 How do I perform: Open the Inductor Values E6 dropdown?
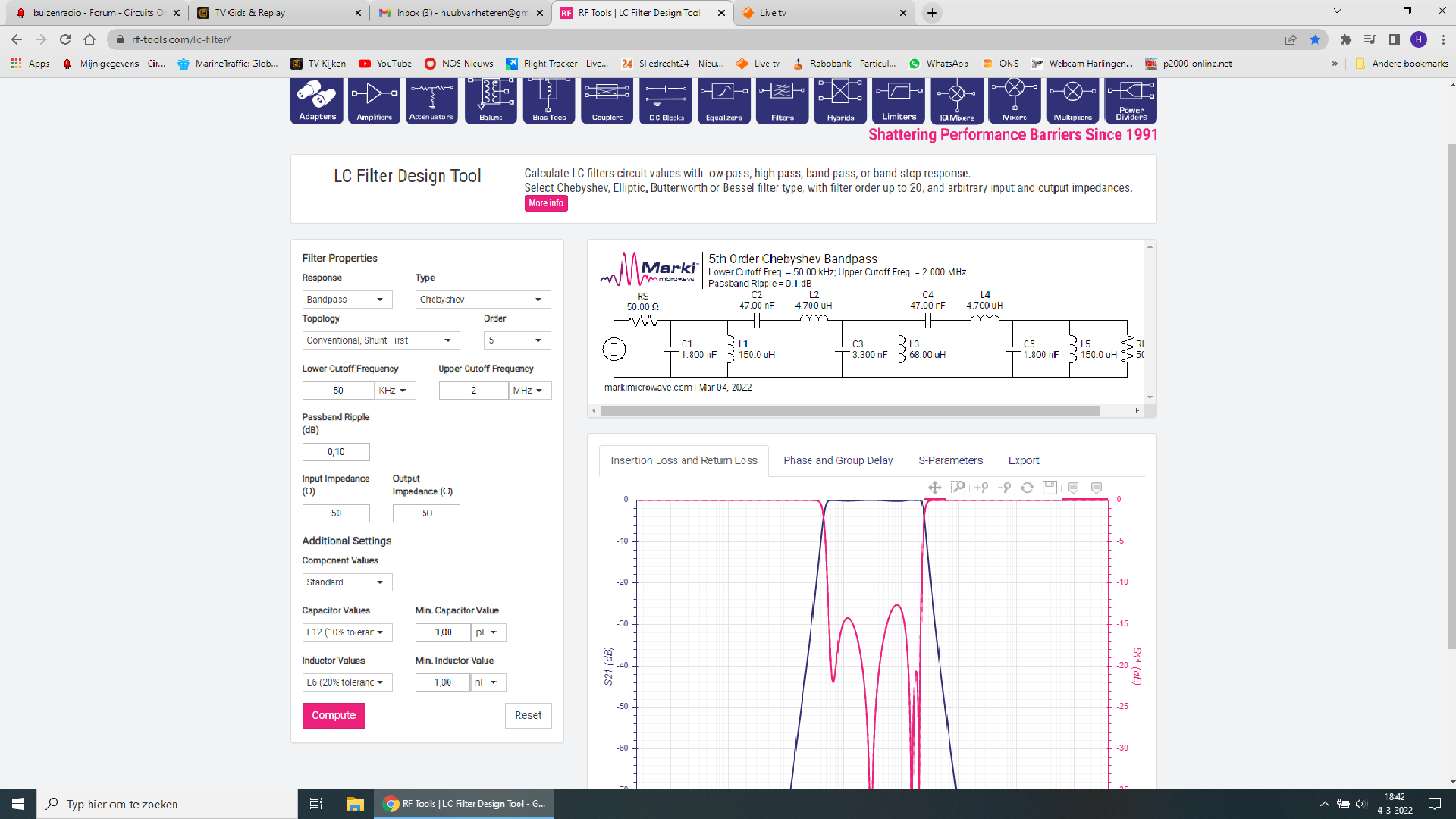click(x=347, y=682)
